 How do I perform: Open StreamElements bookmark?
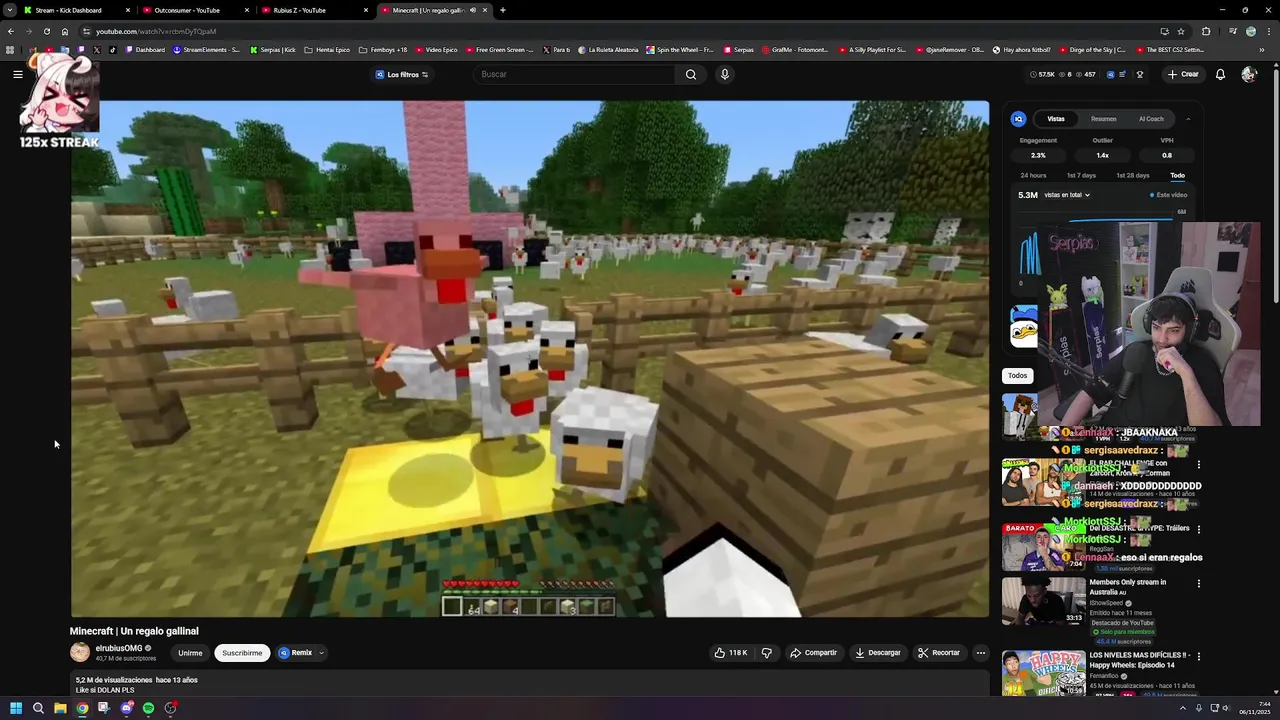click(207, 50)
